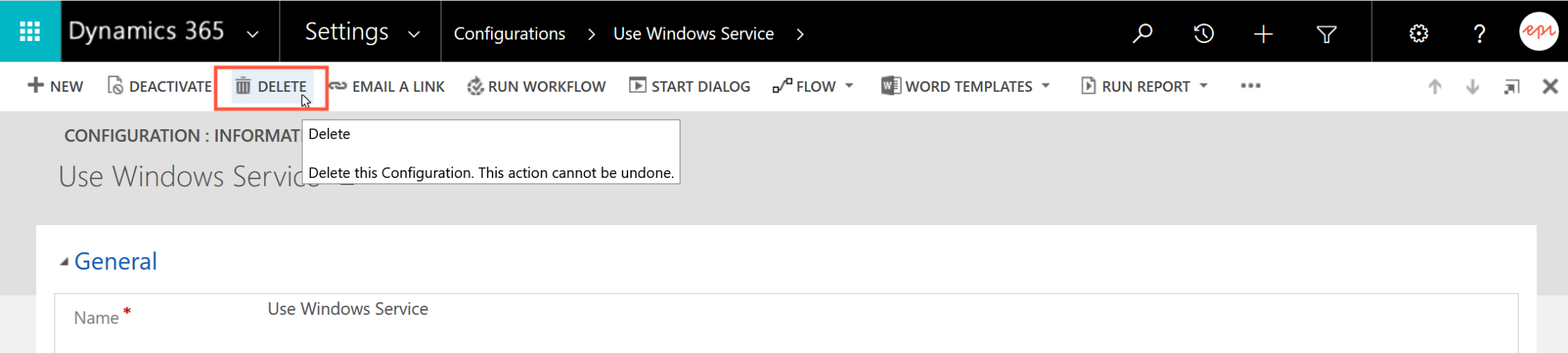Viewport: 1568px width, 353px height.
Task: Click the Delete button
Action: [x=271, y=86]
